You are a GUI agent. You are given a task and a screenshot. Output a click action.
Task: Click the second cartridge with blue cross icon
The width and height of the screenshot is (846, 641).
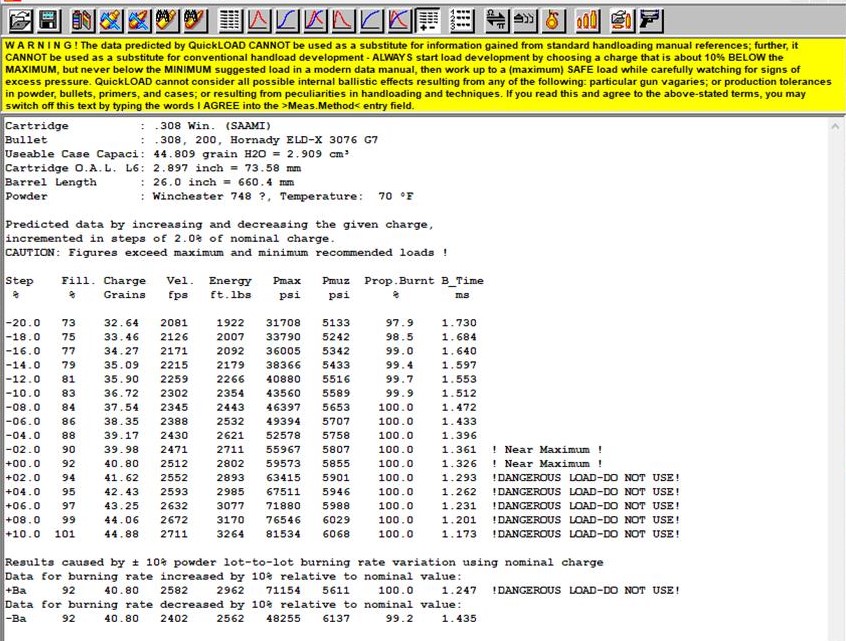click(x=140, y=18)
